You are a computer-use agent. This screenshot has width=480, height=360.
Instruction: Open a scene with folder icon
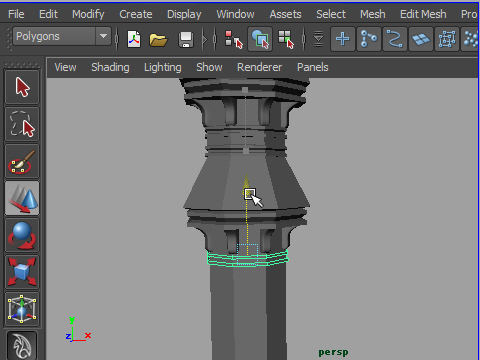point(158,39)
